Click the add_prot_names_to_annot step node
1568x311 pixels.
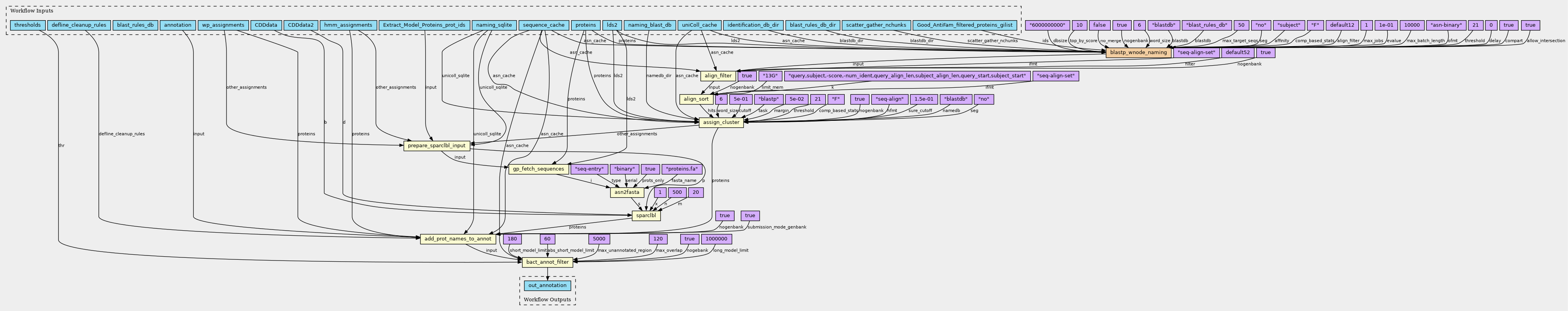click(x=458, y=238)
